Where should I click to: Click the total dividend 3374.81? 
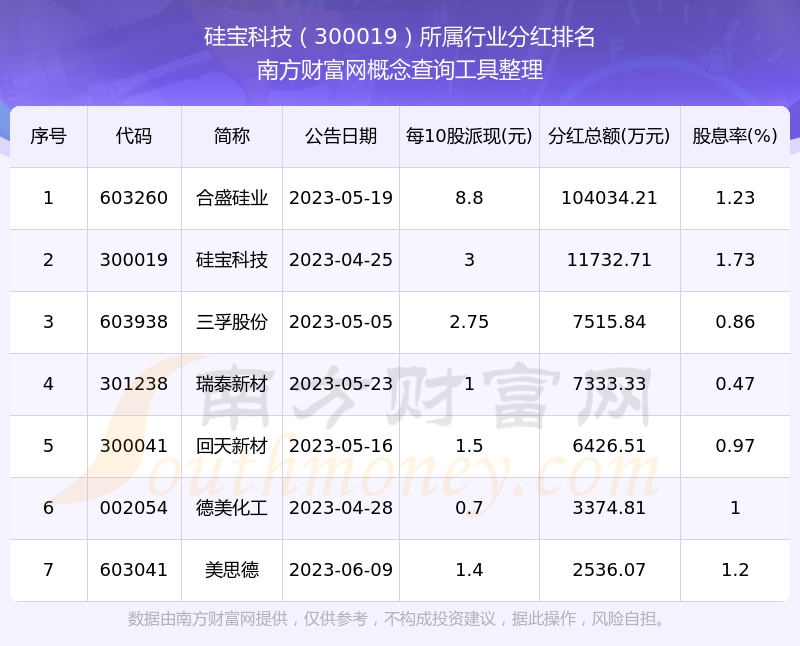click(x=609, y=508)
